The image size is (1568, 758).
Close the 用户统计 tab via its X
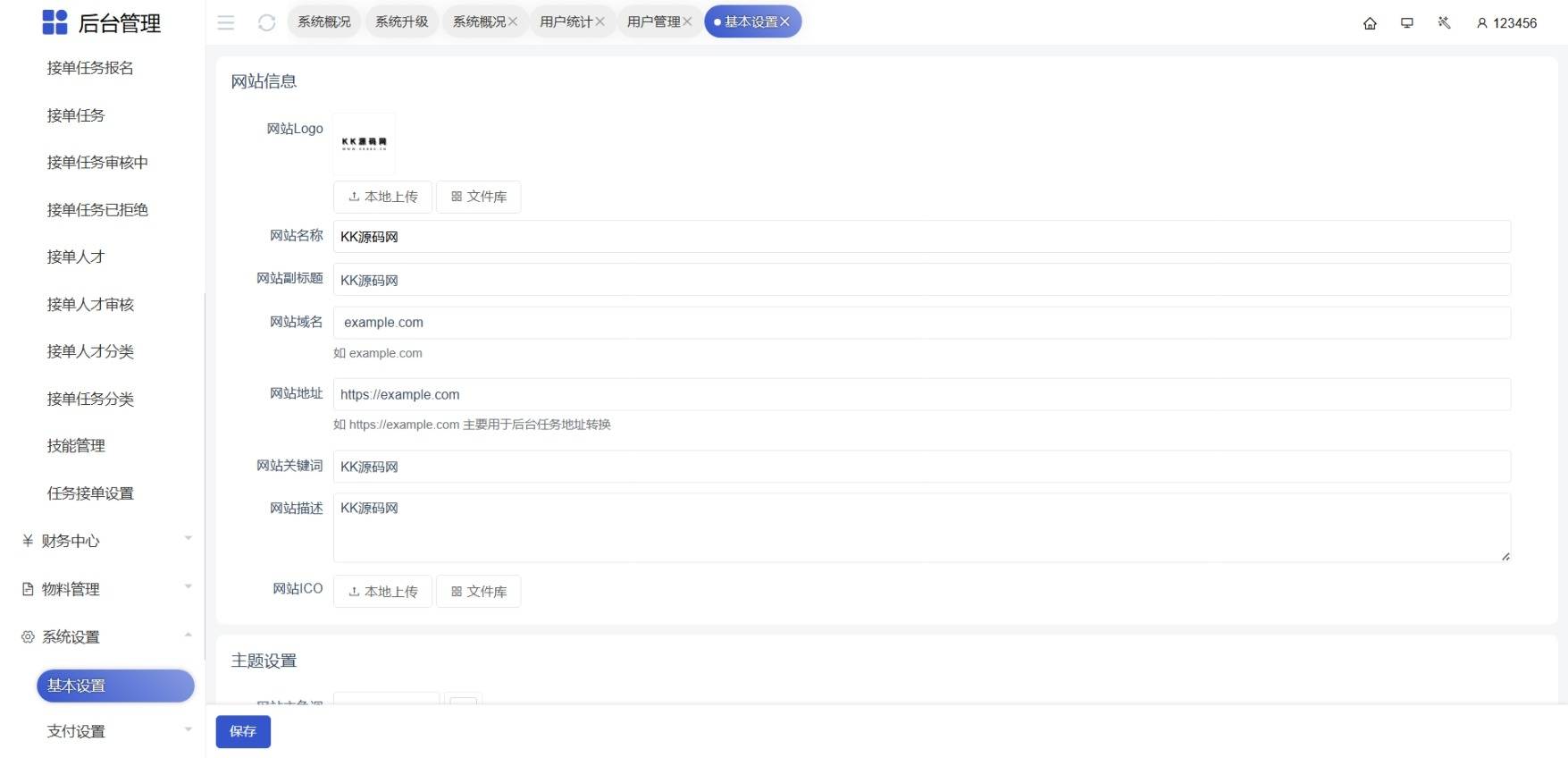tap(600, 21)
